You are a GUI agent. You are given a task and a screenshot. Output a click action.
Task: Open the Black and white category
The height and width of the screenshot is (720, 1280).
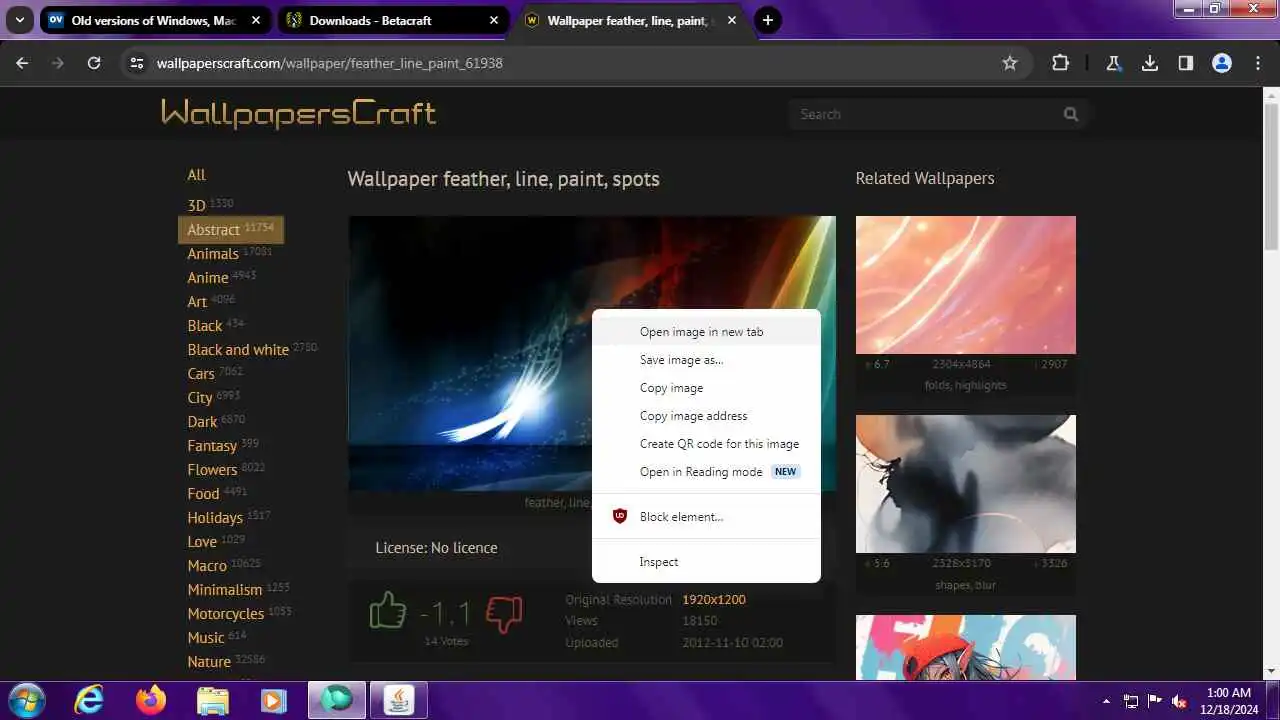click(x=238, y=350)
